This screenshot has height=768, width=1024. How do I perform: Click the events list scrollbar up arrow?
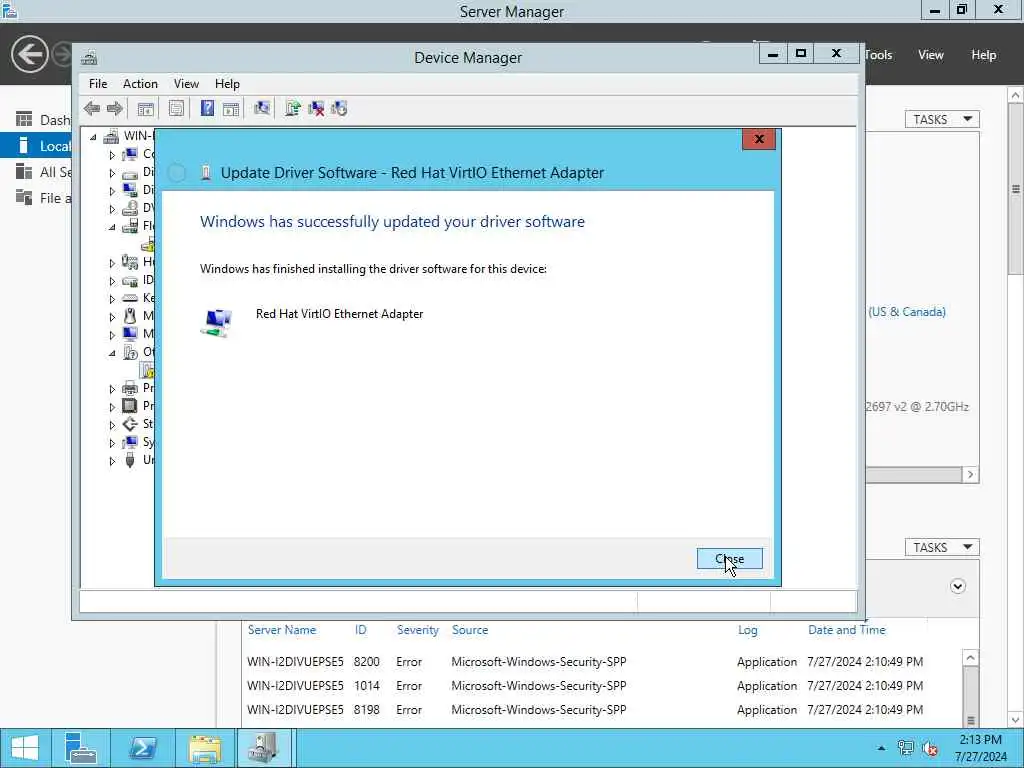(970, 658)
